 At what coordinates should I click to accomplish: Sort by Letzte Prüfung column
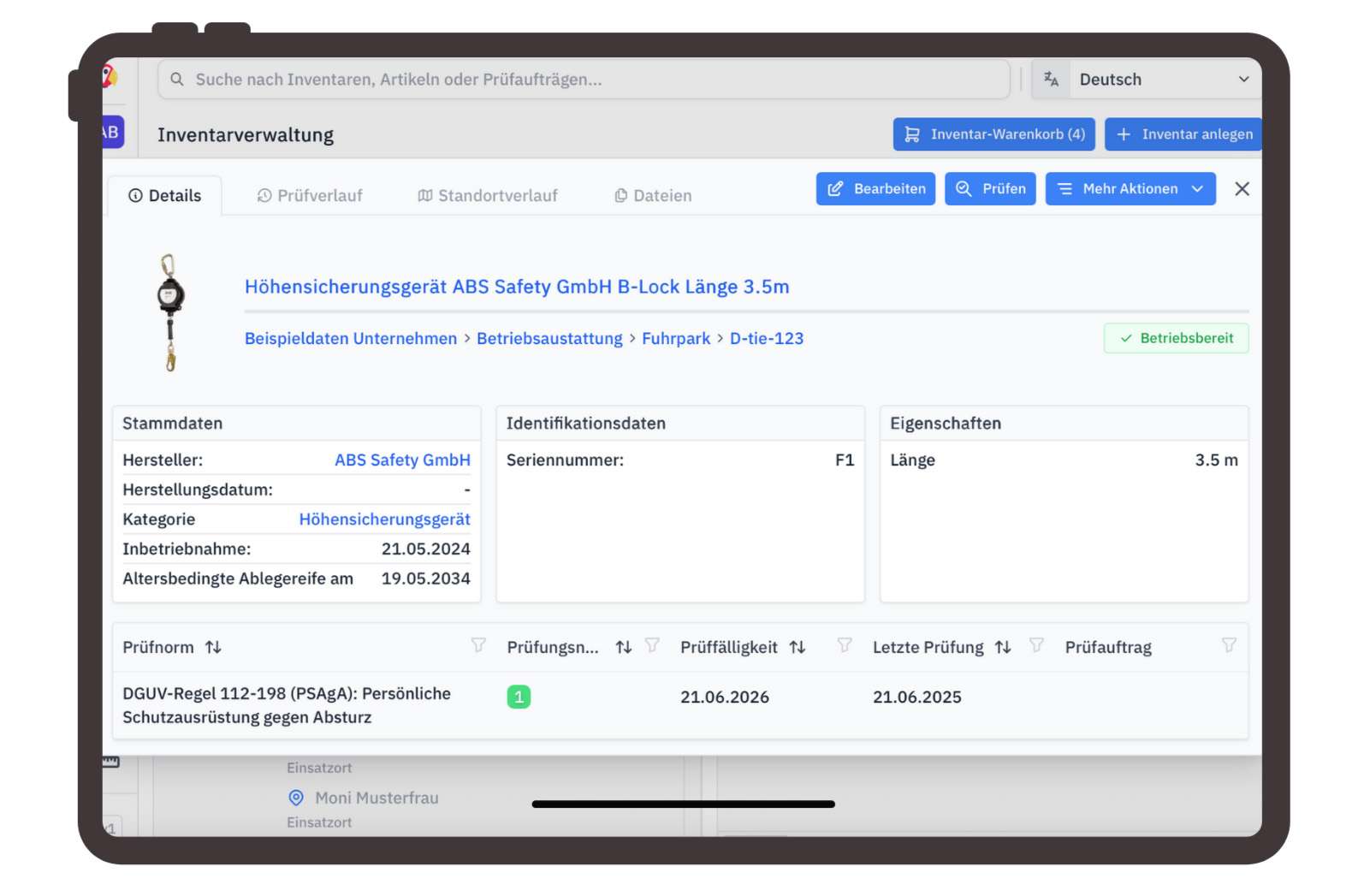pyautogui.click(x=1003, y=648)
